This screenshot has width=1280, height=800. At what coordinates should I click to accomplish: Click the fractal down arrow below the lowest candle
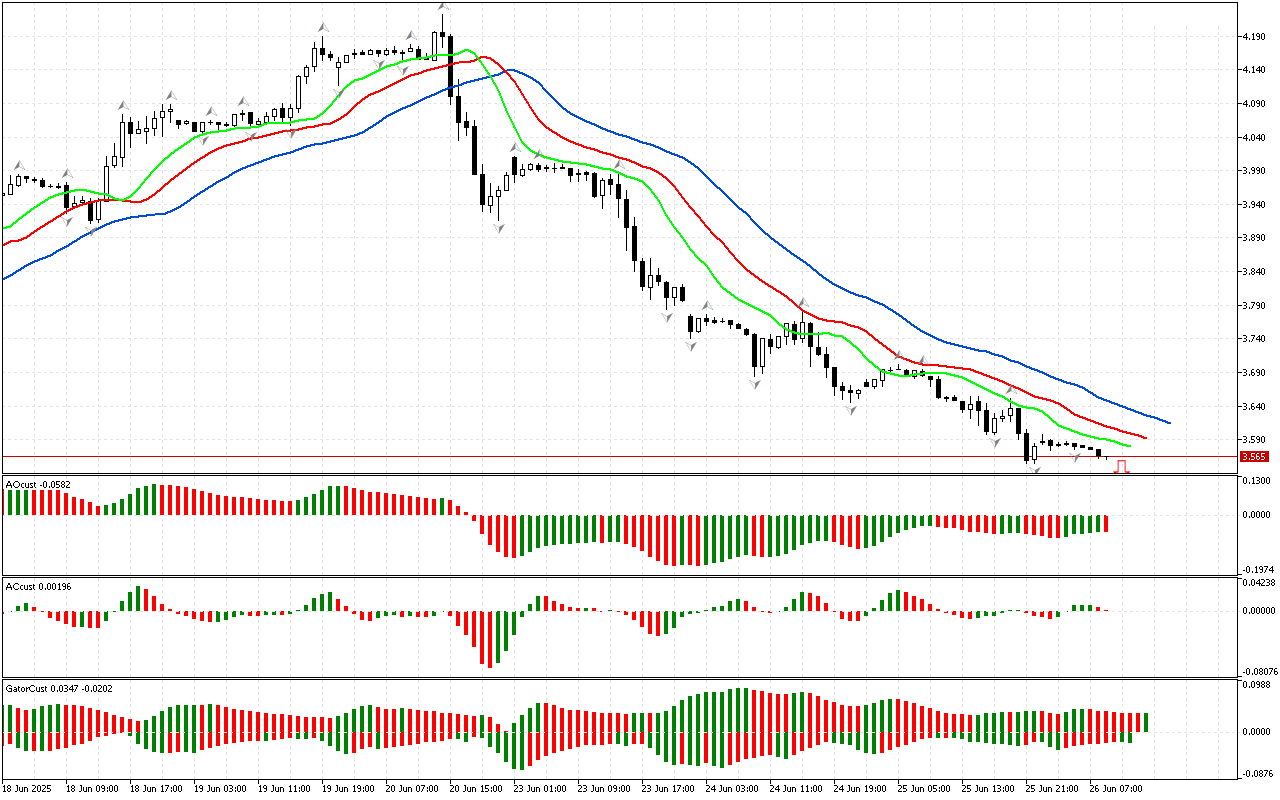click(x=1035, y=469)
